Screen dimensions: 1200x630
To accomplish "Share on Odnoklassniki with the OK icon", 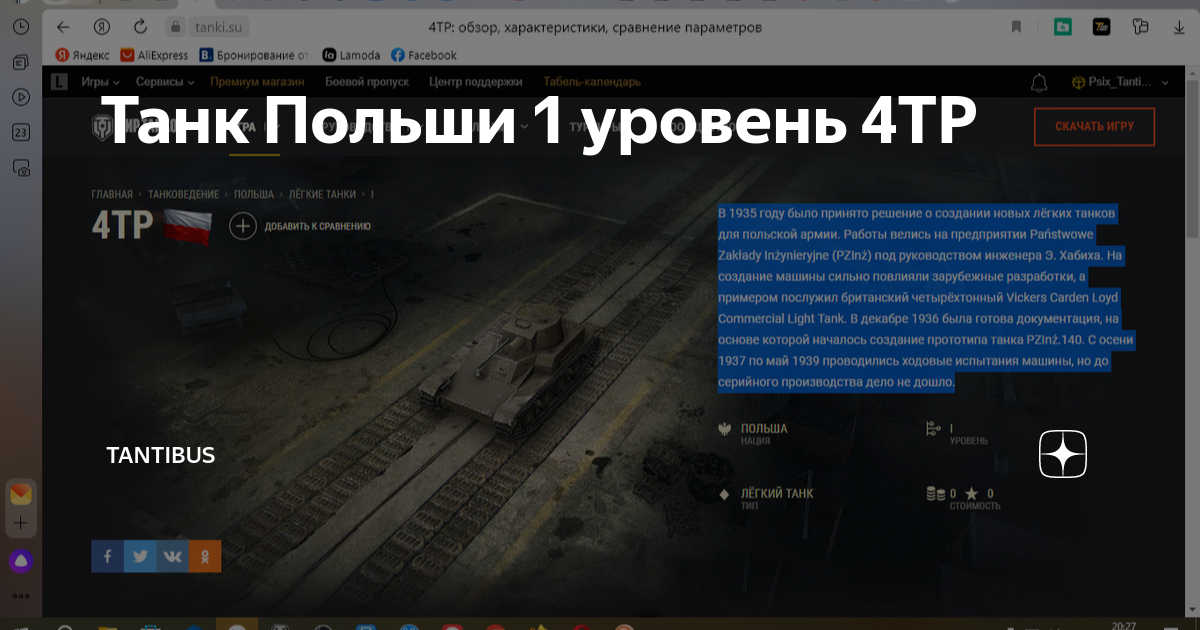I will [205, 557].
